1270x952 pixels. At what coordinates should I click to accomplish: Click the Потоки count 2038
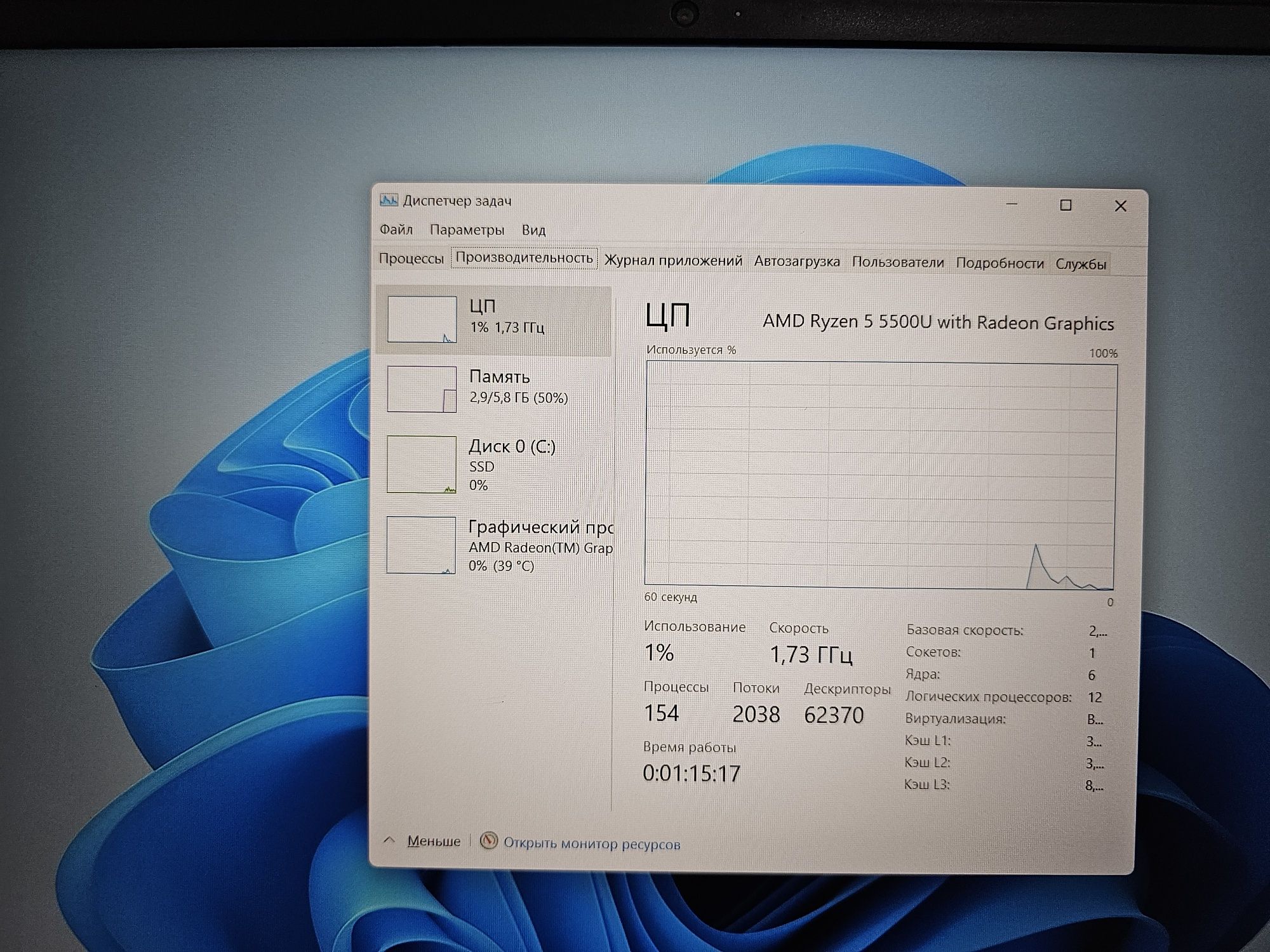click(x=756, y=714)
